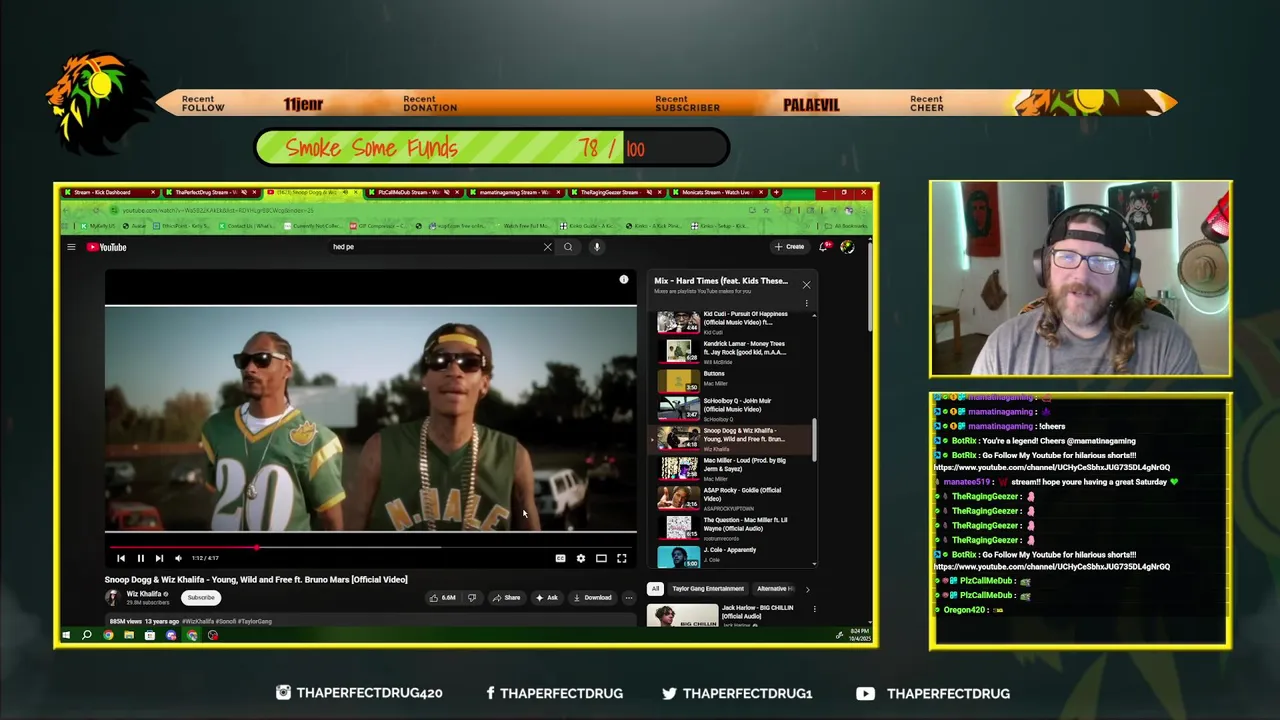This screenshot has height=720, width=1280.
Task: Show more filter chips with arrow
Action: pyautogui.click(x=808, y=589)
